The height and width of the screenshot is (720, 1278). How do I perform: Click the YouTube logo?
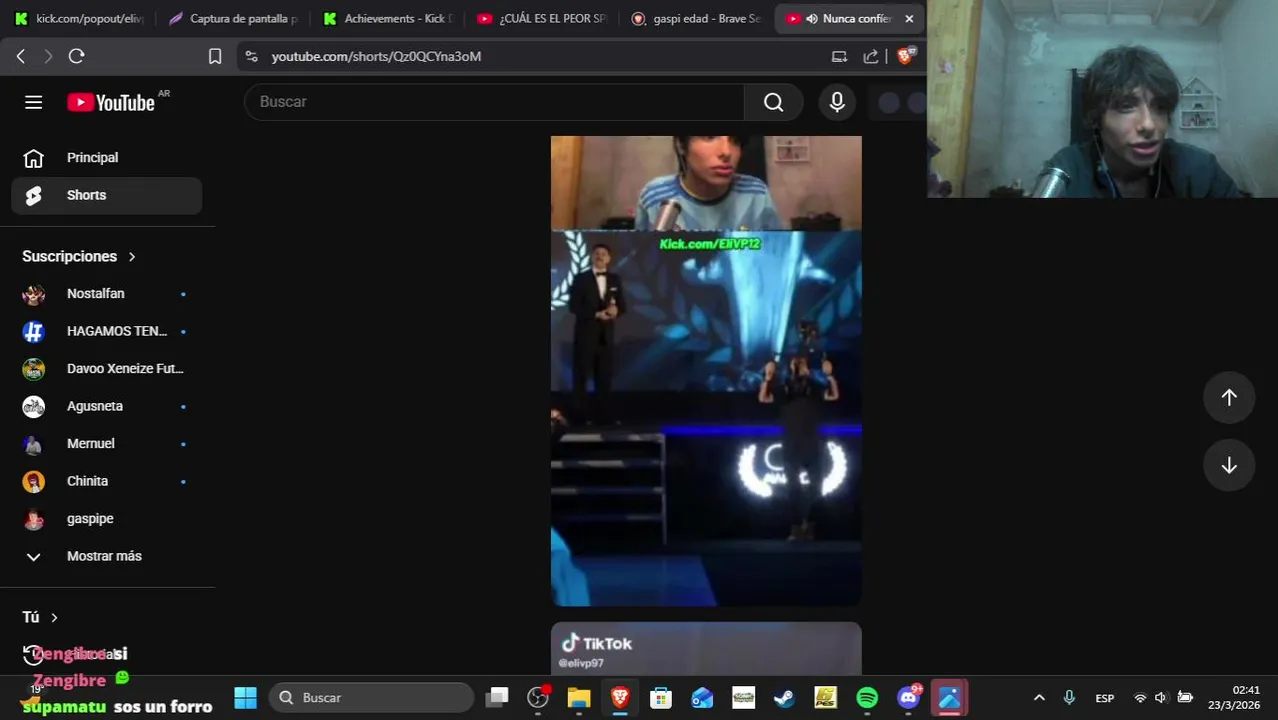(111, 102)
